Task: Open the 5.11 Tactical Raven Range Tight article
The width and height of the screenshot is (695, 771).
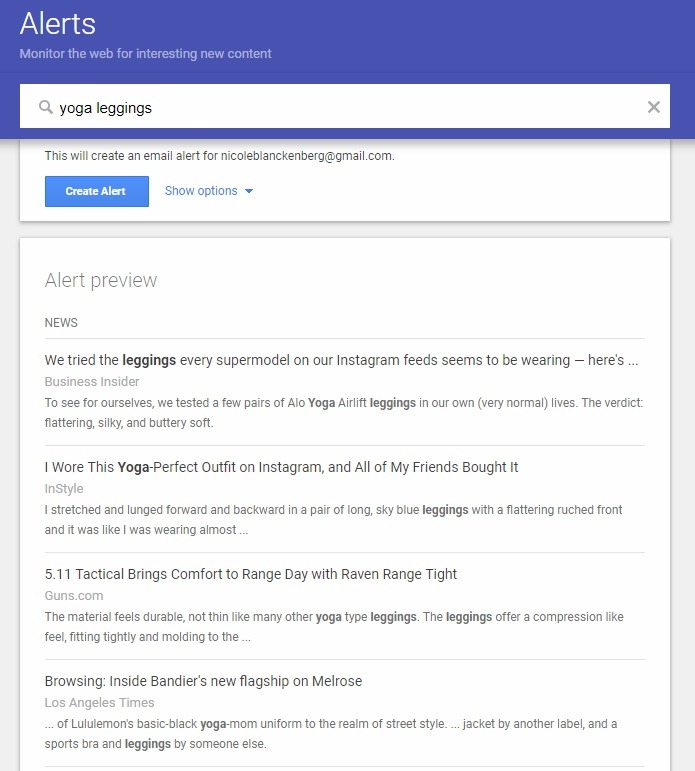Action: [x=251, y=574]
